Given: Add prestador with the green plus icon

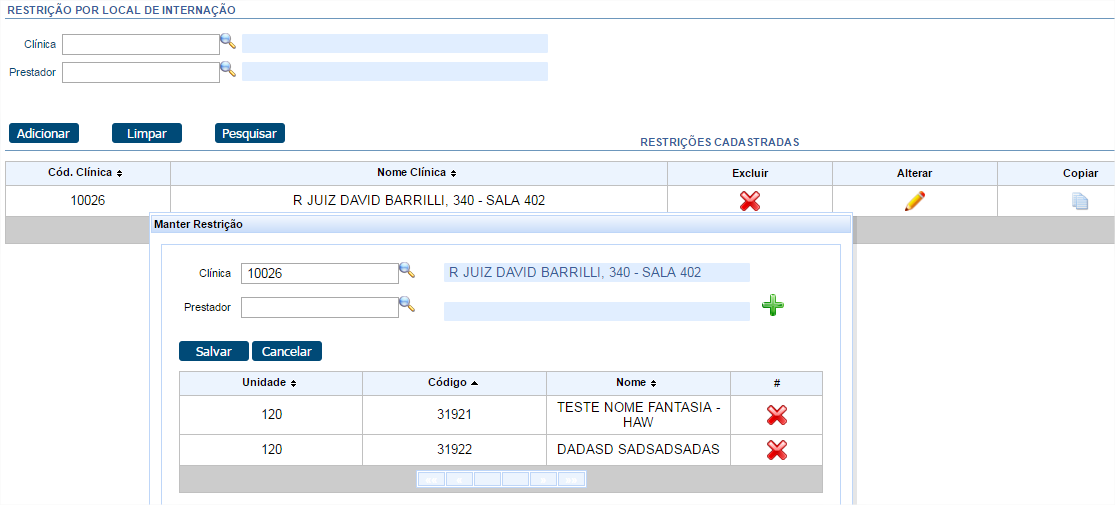Looking at the screenshot, I should [773, 305].
